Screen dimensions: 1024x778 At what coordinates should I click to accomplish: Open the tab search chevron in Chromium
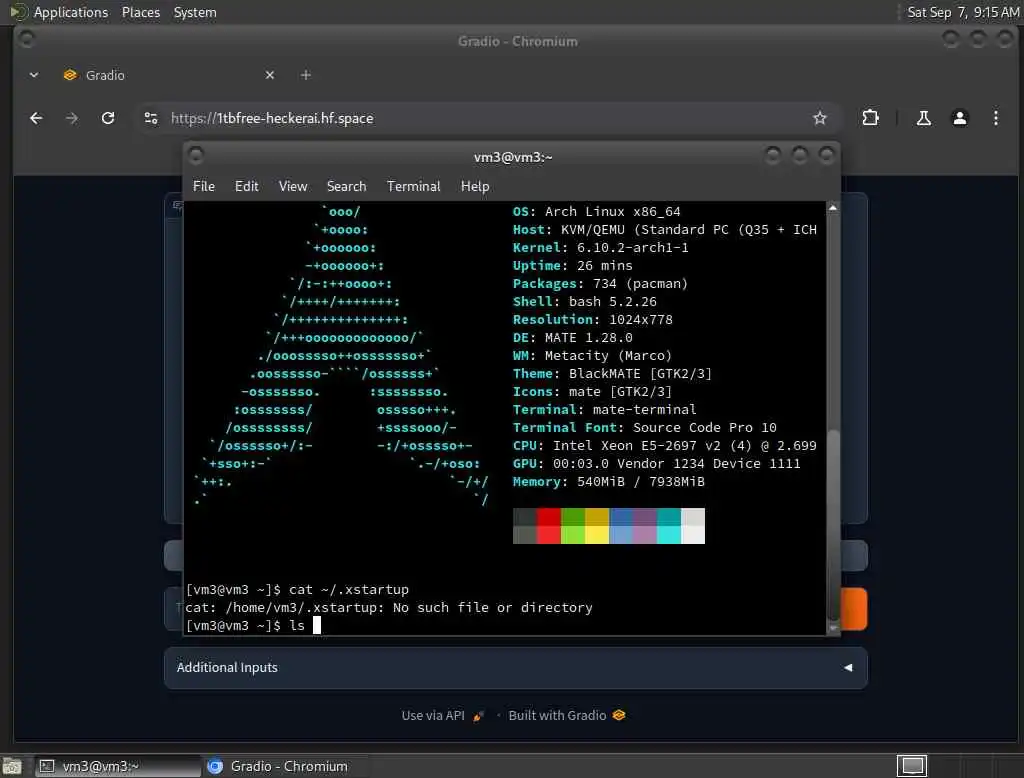34,75
